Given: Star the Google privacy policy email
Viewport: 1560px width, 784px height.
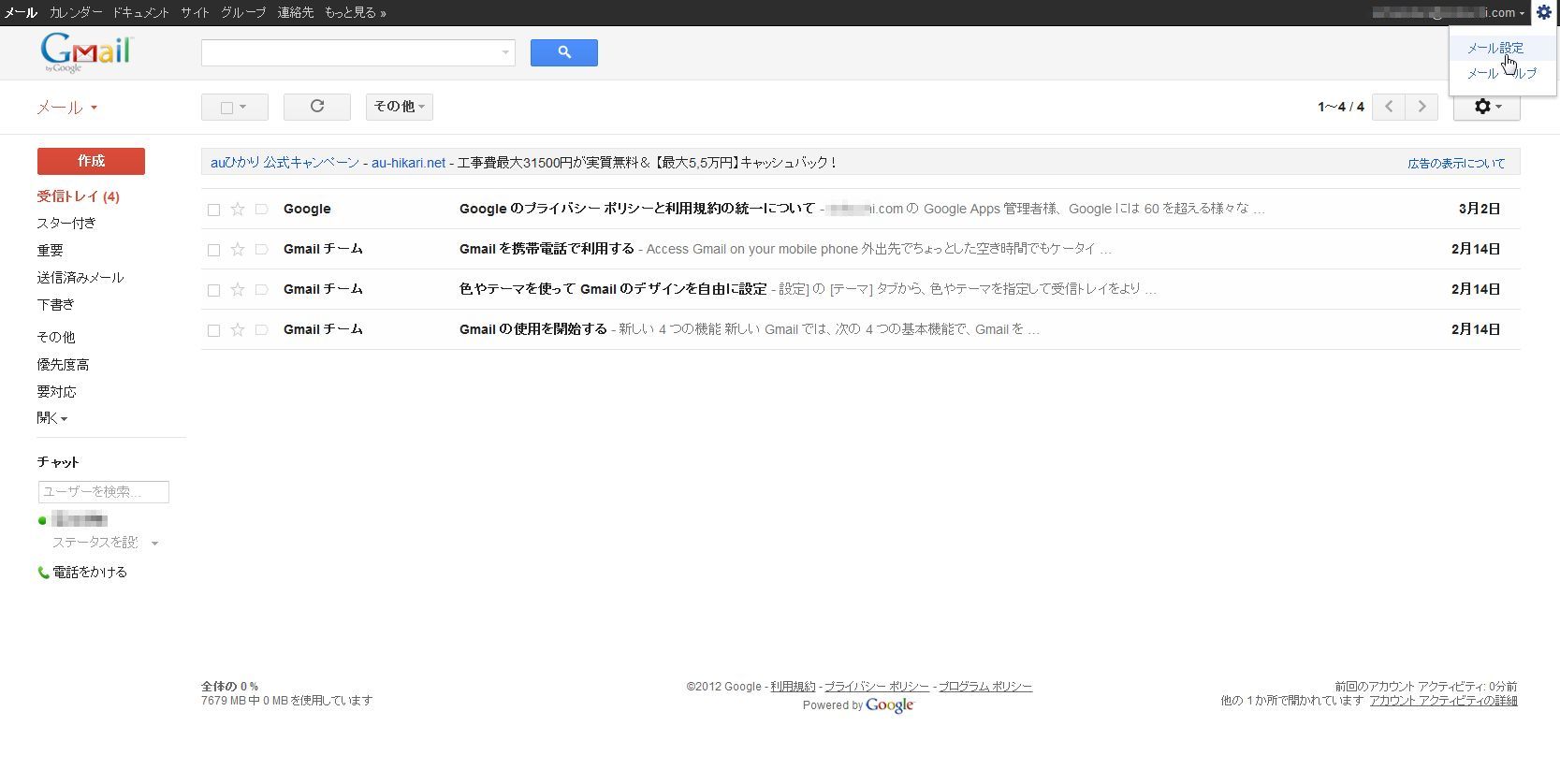Looking at the screenshot, I should pos(238,210).
